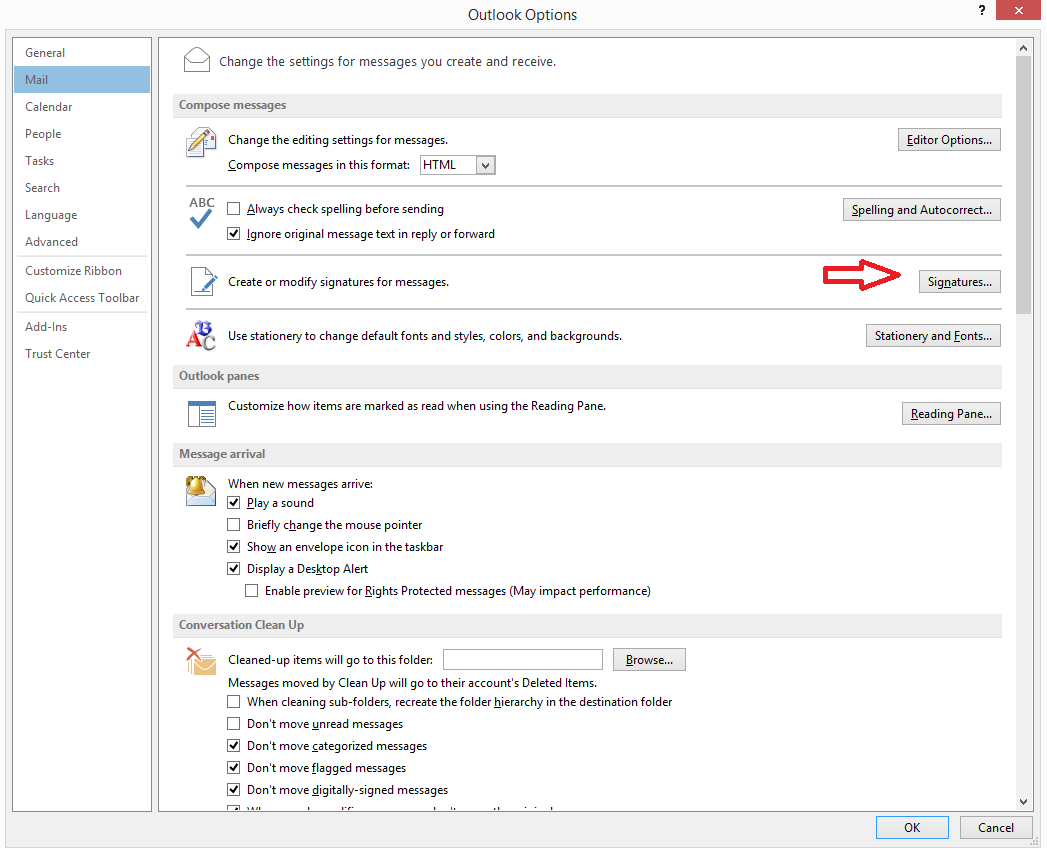
Task: Click the scrollbar down arrow
Action: (x=1023, y=801)
